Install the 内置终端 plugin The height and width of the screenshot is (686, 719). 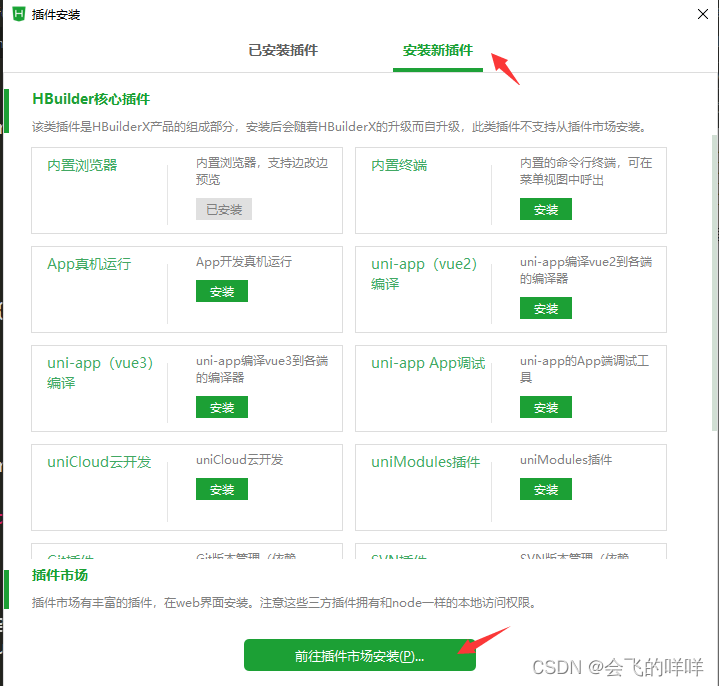[x=546, y=209]
